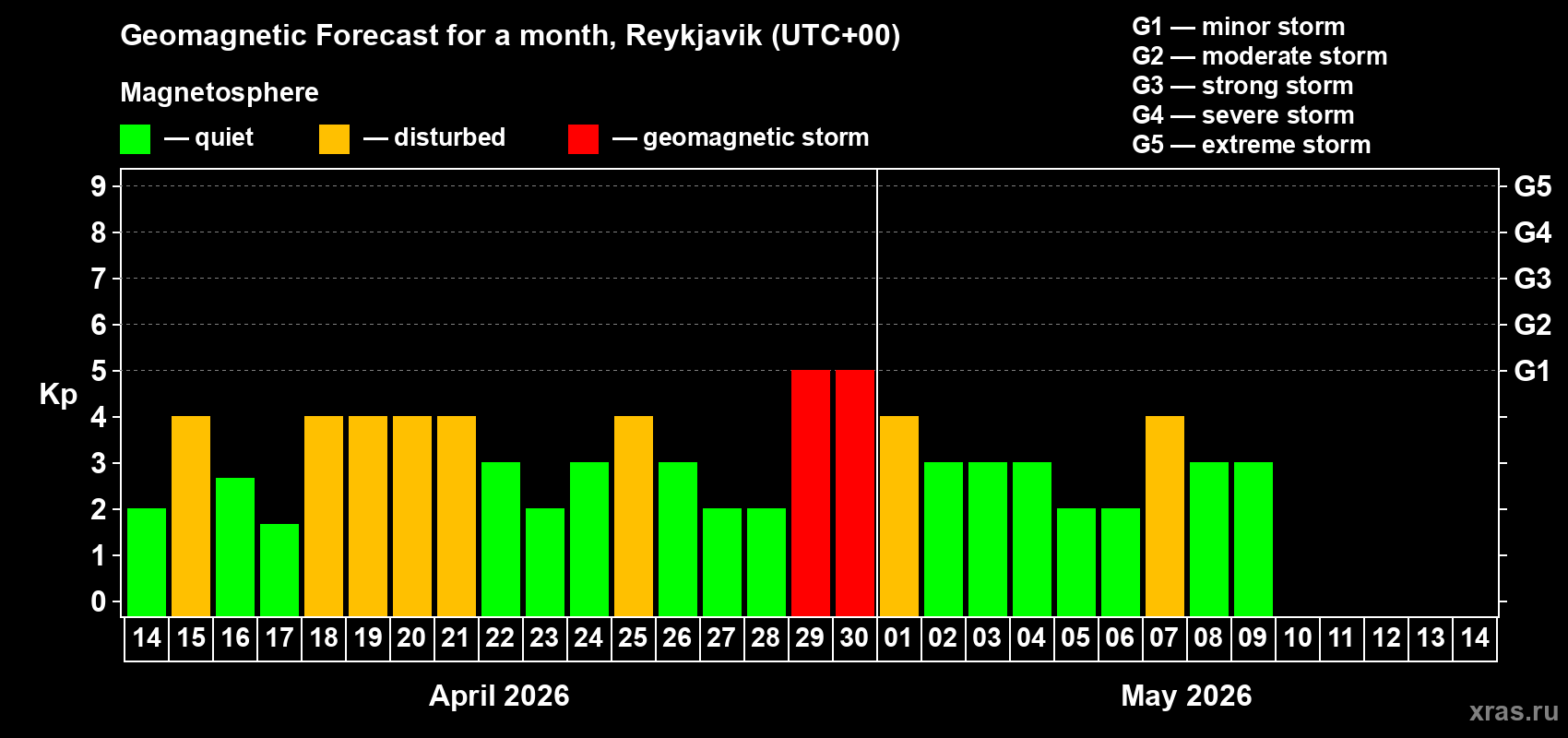This screenshot has width=1568, height=738.
Task: Click the 'G1 — minor storm' legend text
Action: pyautogui.click(x=1239, y=27)
